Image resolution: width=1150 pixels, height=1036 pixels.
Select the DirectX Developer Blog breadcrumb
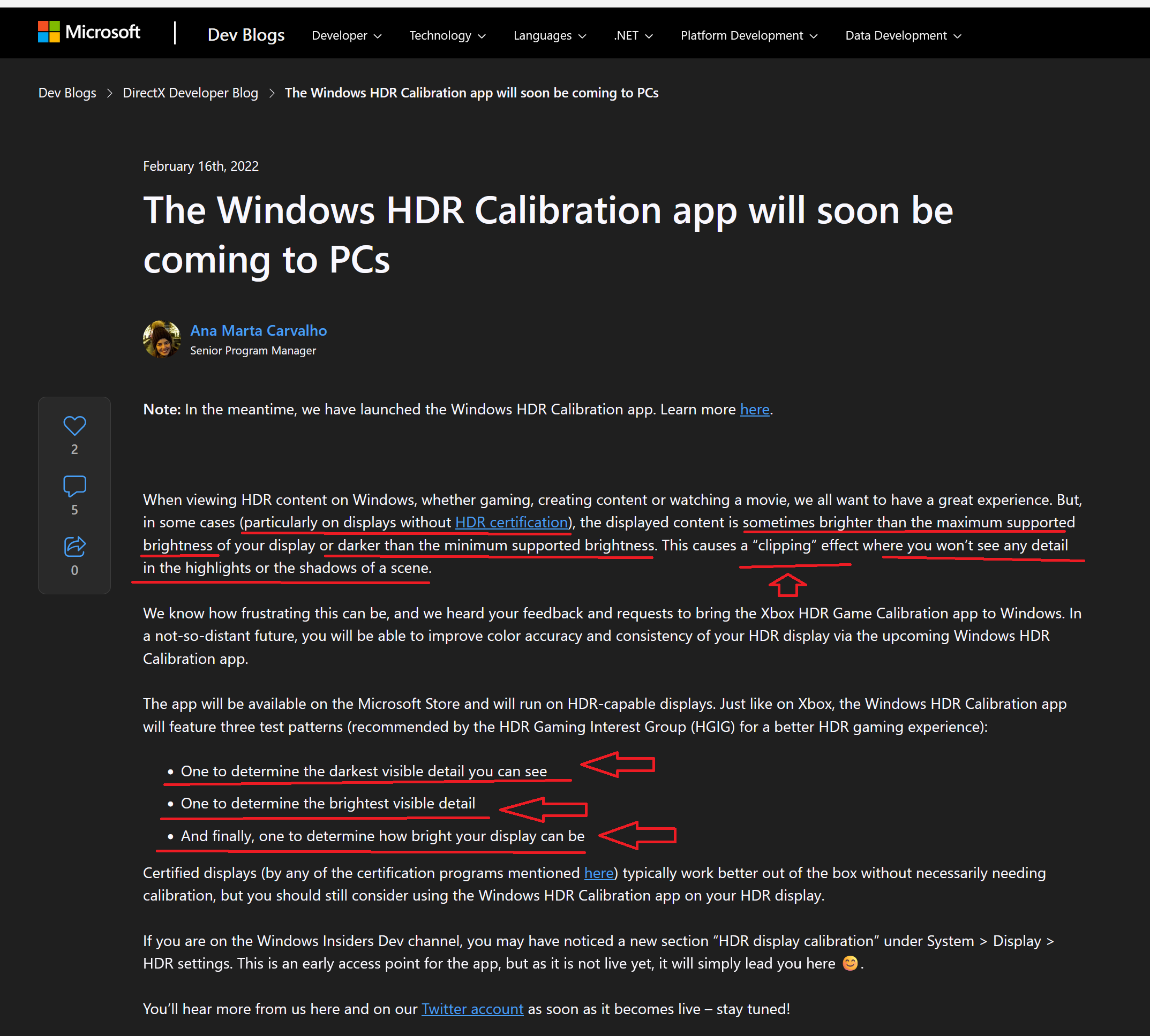190,92
